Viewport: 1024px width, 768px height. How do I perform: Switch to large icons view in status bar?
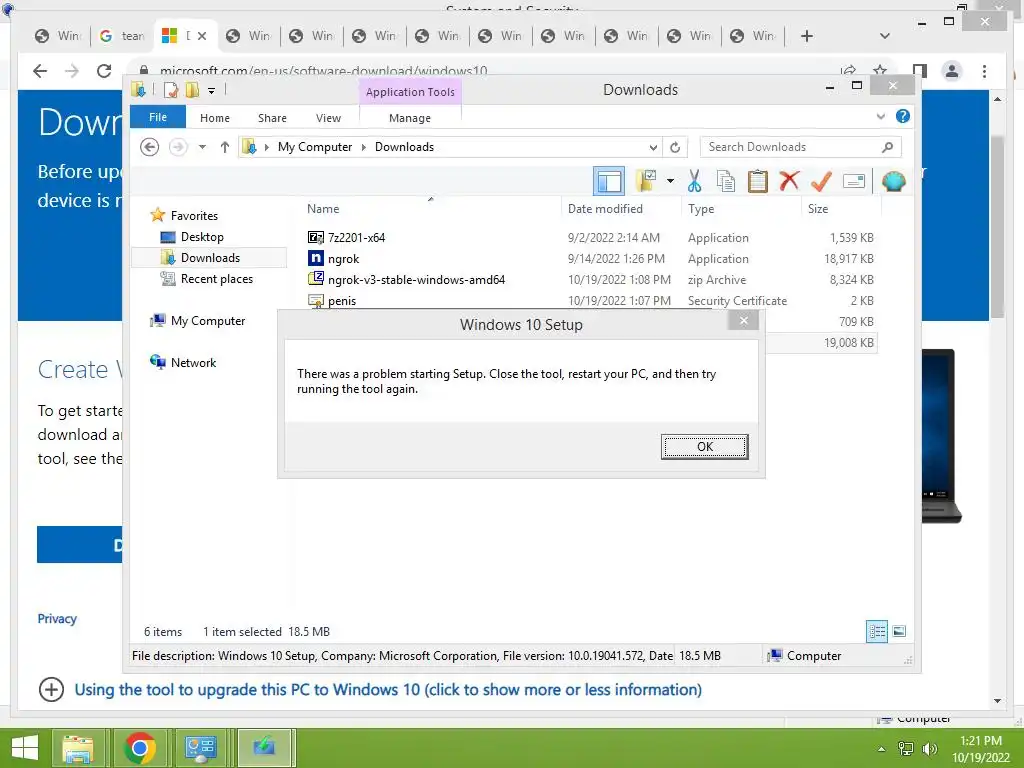[899, 631]
